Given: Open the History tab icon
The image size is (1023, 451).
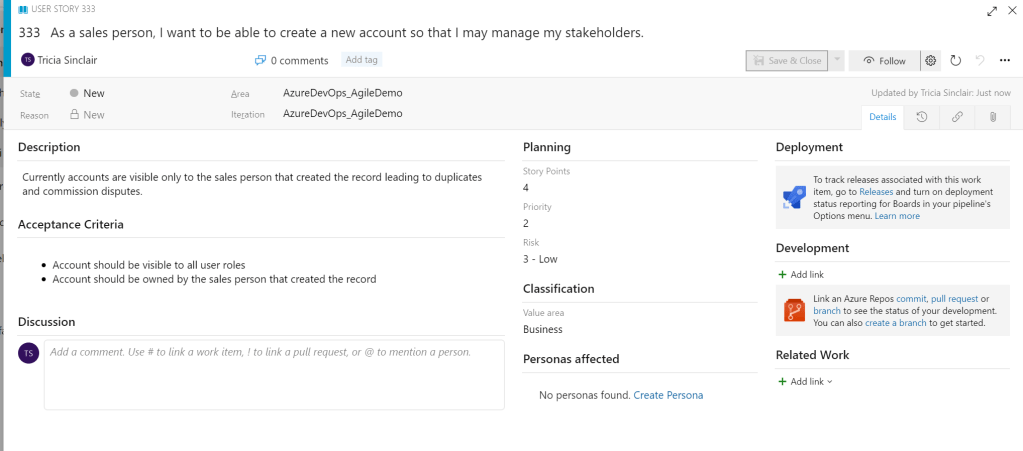Looking at the screenshot, I should click(921, 117).
